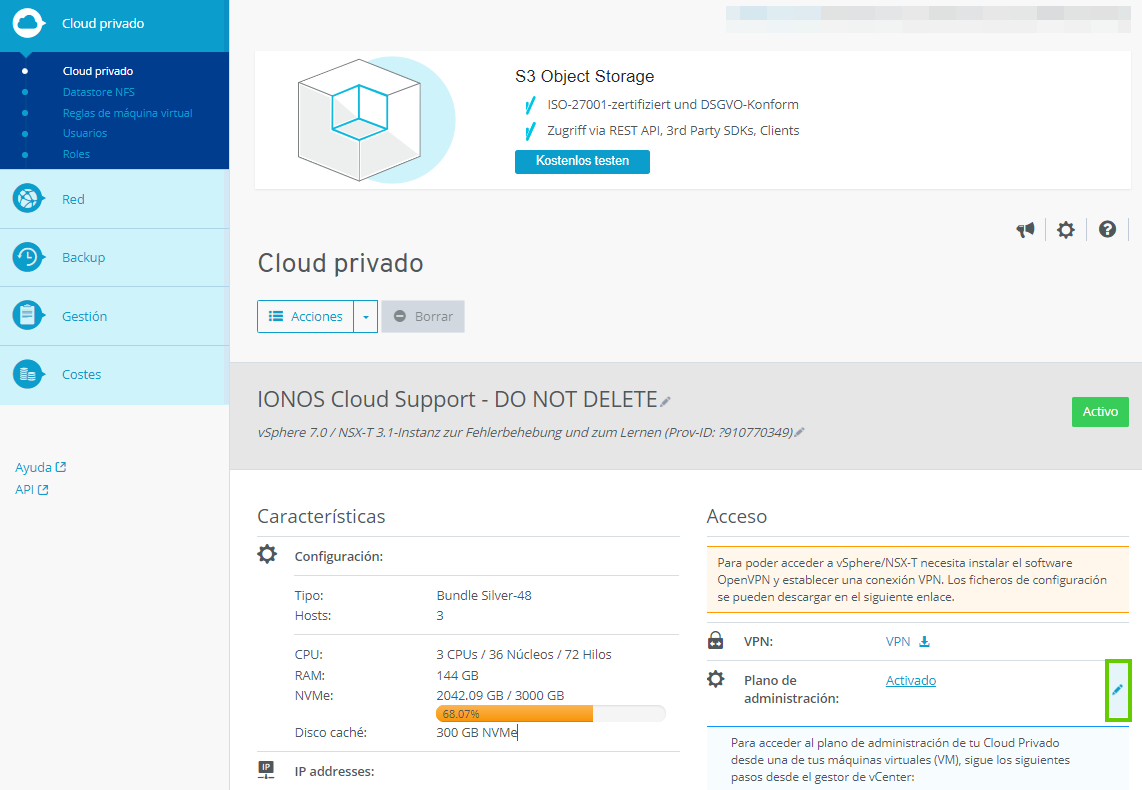
Task: Open the Activado link
Action: [910, 681]
